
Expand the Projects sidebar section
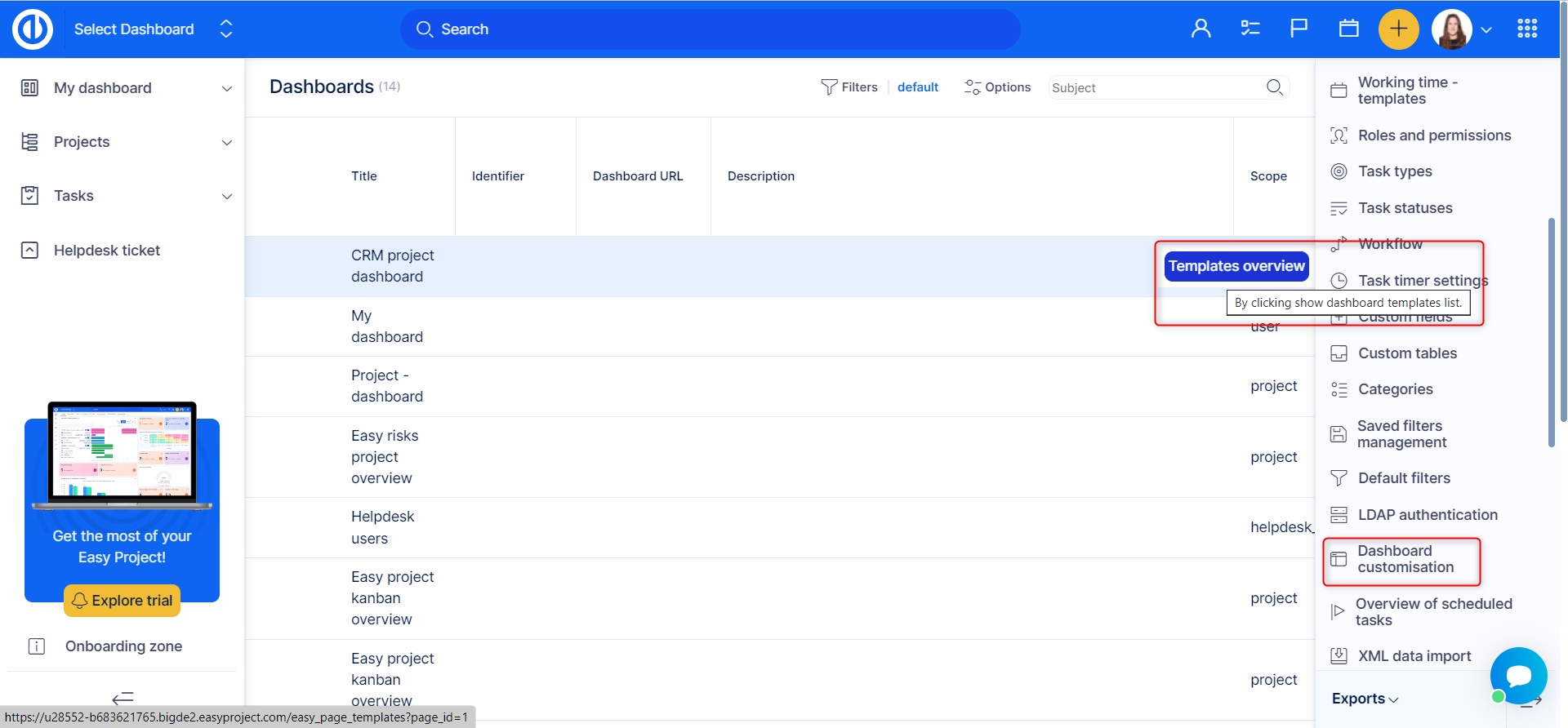(227, 143)
